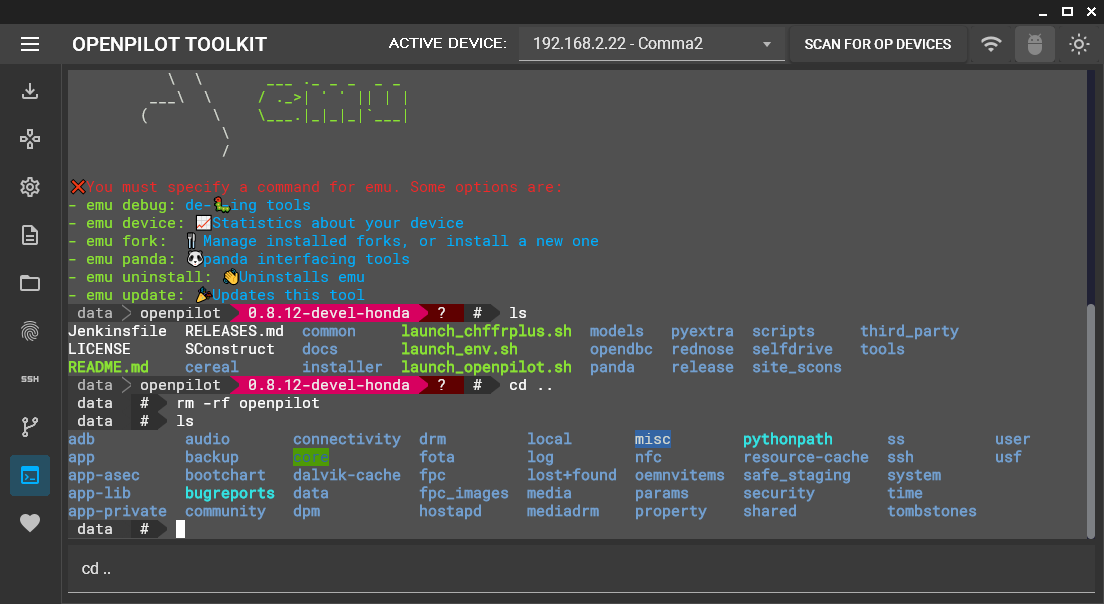Click red 'You must specify a command' error
The height and width of the screenshot is (604, 1104).
tap(317, 187)
